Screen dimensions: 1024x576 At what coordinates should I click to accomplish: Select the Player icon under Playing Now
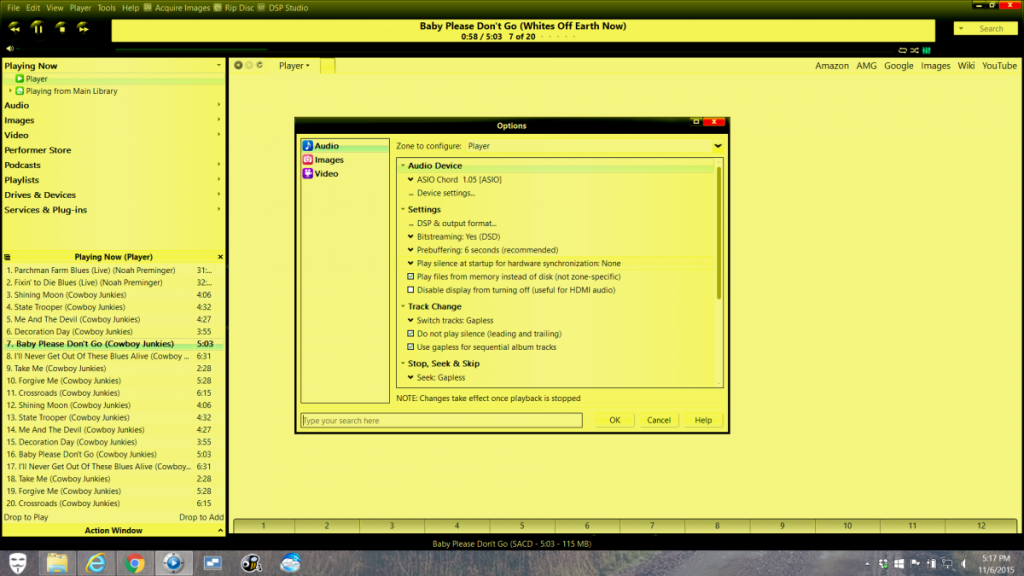(20, 78)
